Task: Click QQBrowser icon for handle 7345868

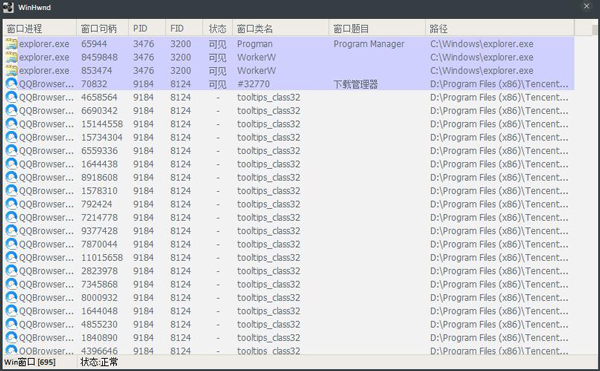Action: click(x=11, y=284)
